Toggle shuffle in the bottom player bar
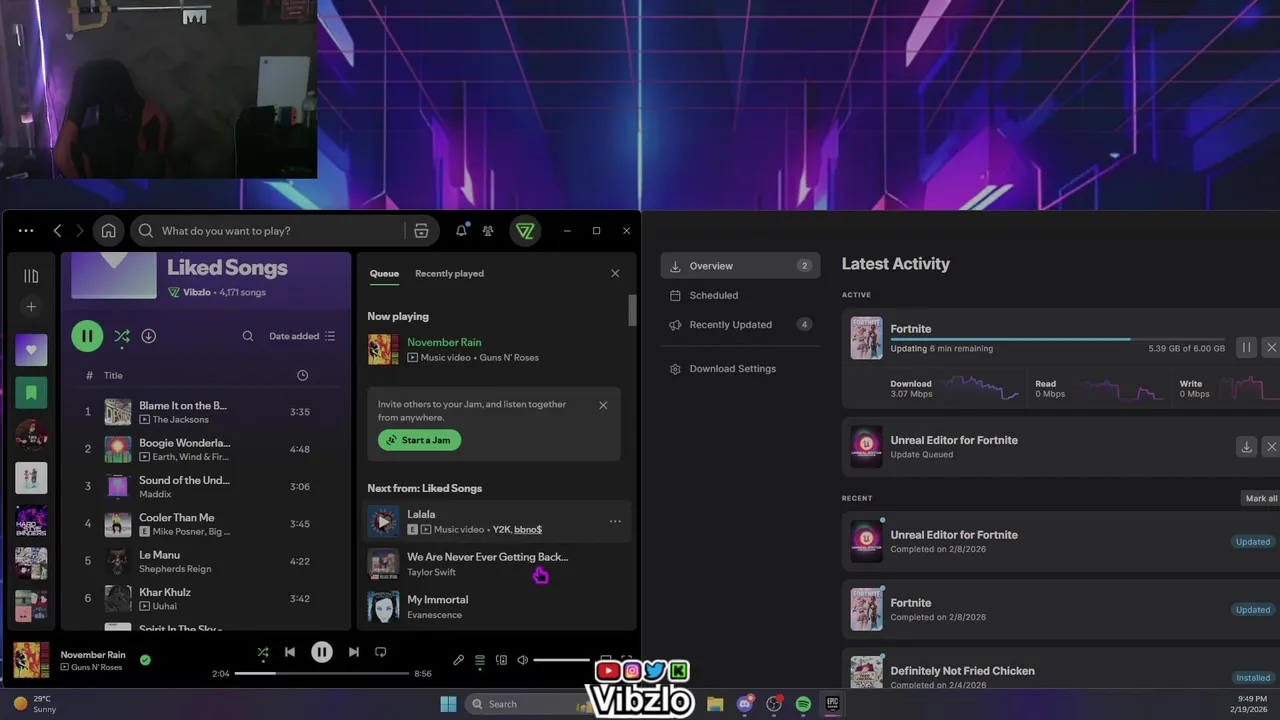Screen dimensions: 1280x720 (x=263, y=652)
